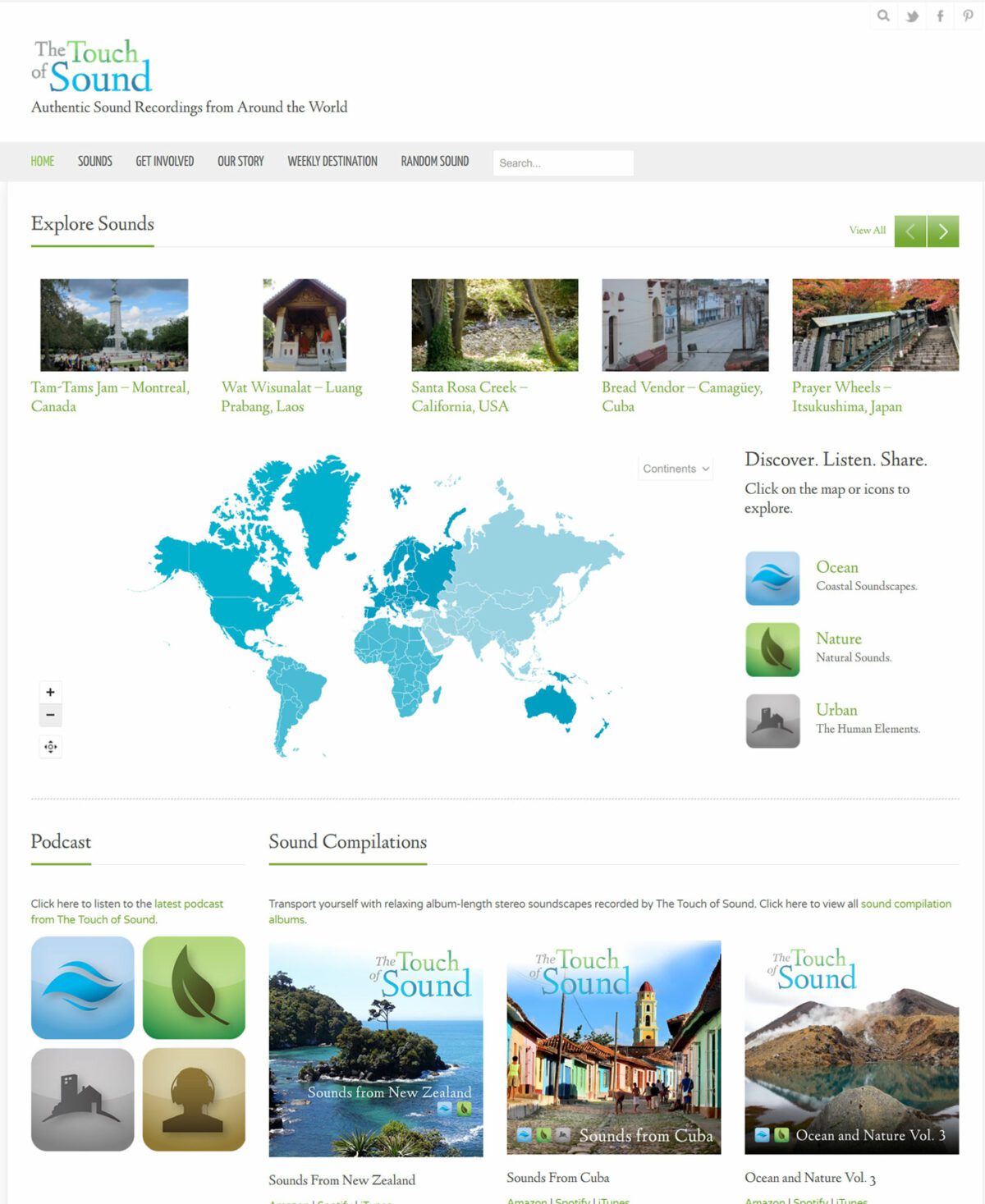This screenshot has width=985, height=1204.
Task: Click Ocean and Nature Vol. 3 cover
Action: tap(852, 1047)
